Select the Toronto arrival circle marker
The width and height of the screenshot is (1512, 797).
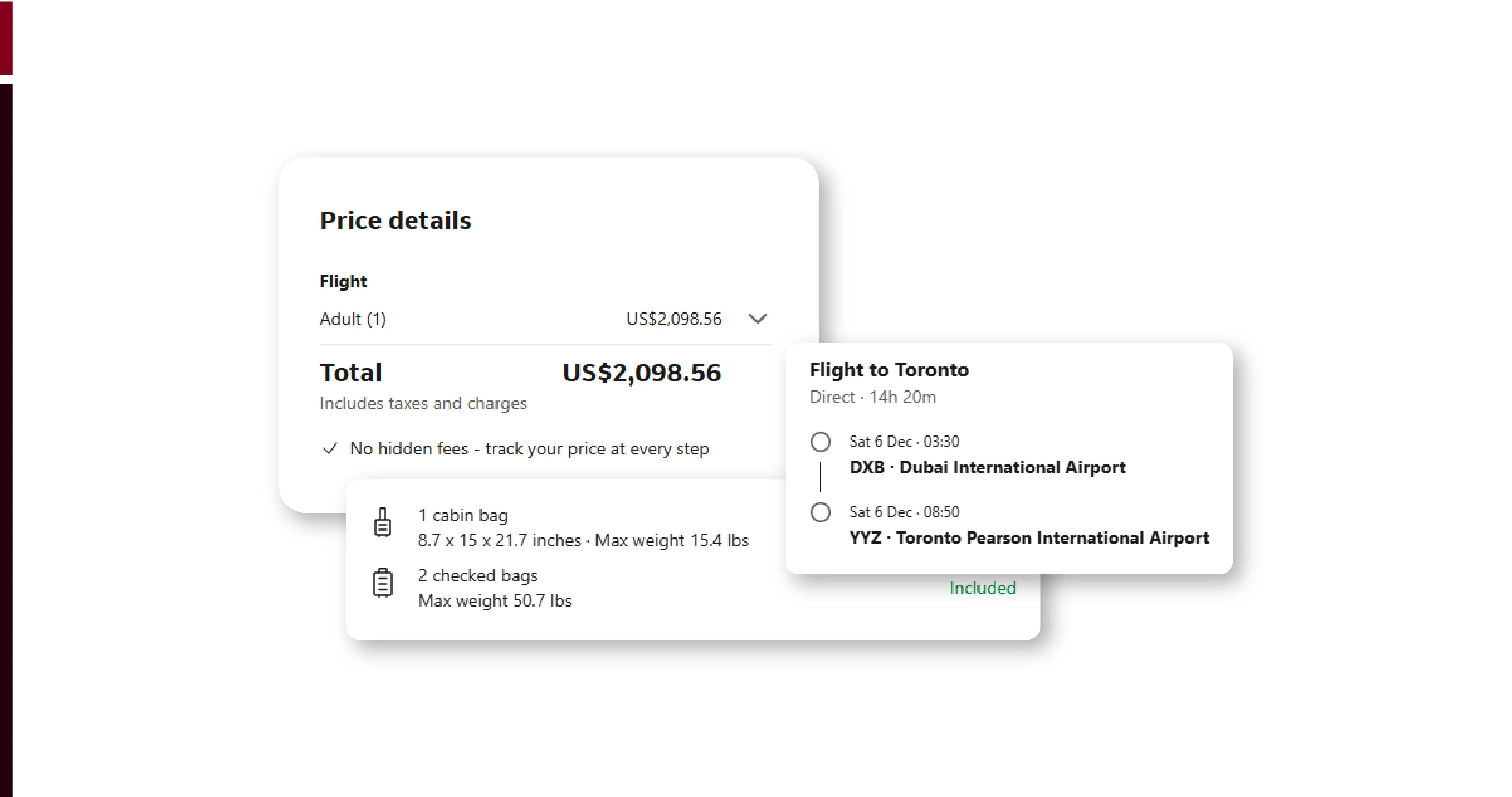(x=820, y=512)
